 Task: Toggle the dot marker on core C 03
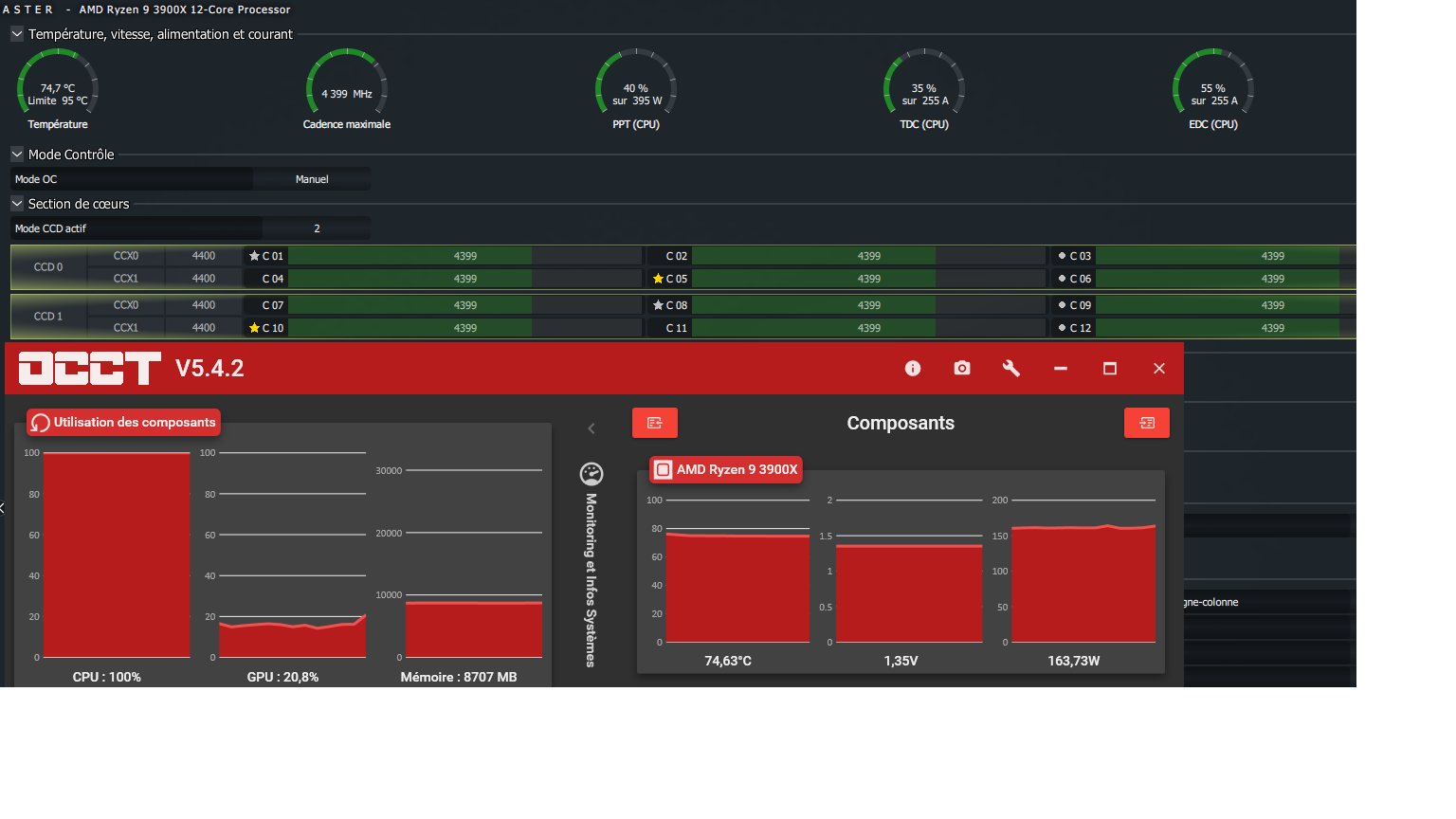coord(1062,256)
